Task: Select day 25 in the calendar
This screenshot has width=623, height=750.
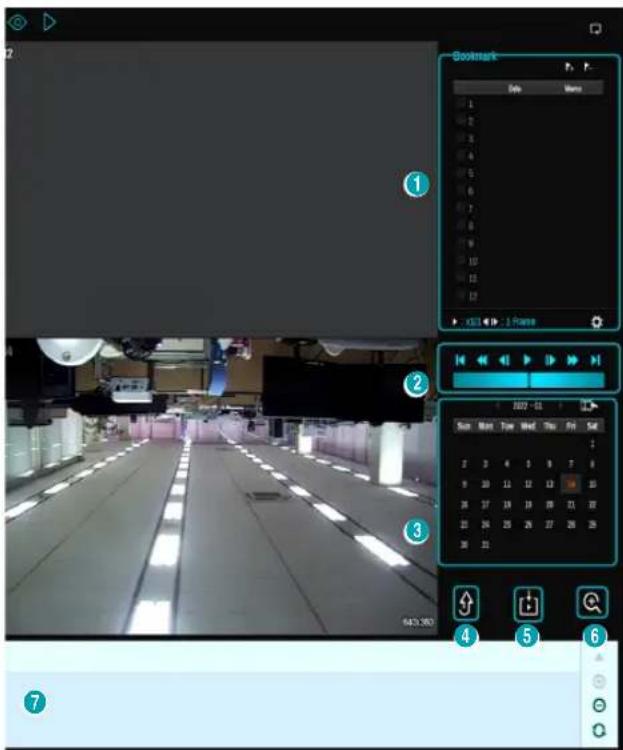Action: click(507, 524)
